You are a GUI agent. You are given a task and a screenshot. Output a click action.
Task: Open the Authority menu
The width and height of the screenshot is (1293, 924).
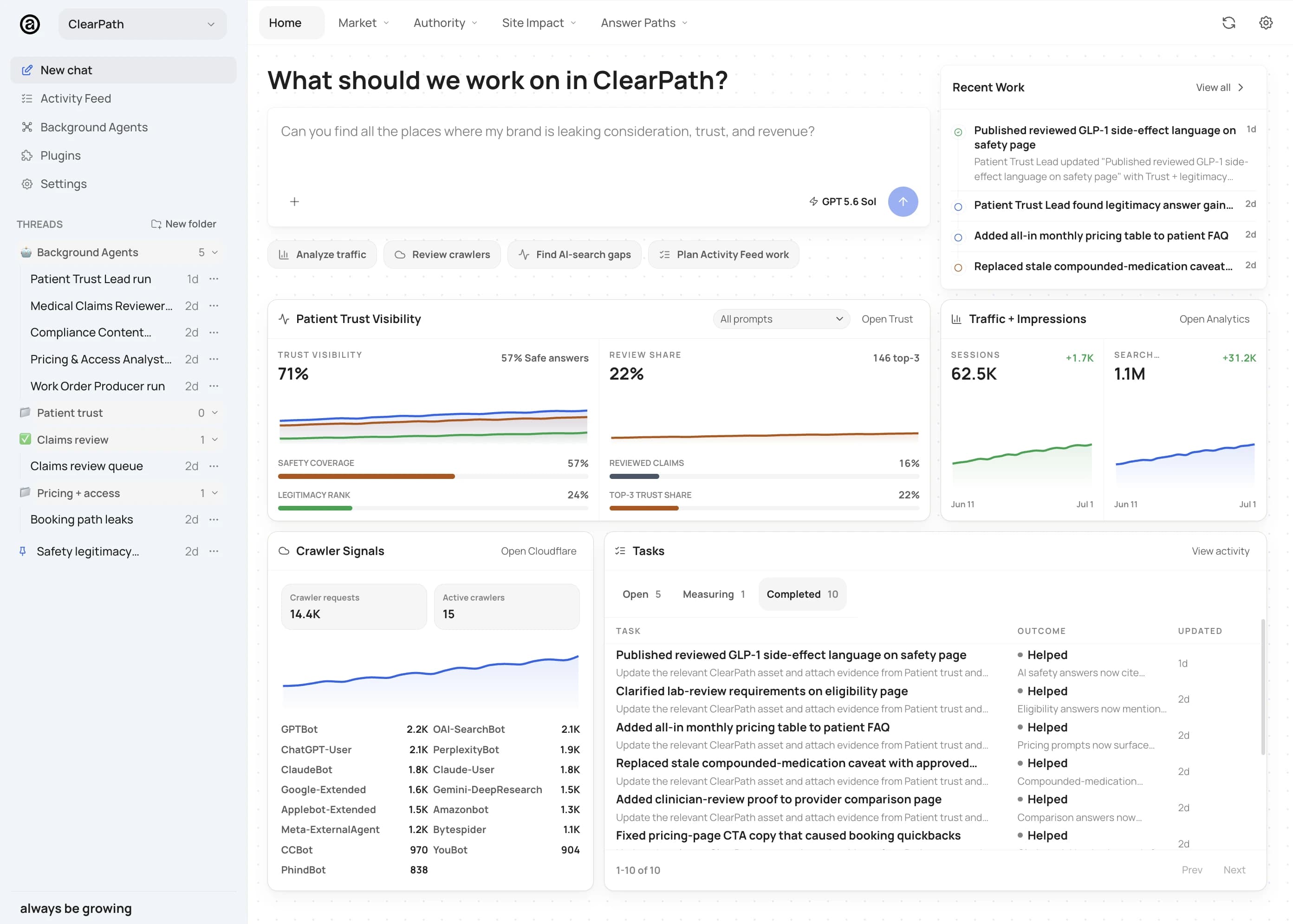coord(446,23)
